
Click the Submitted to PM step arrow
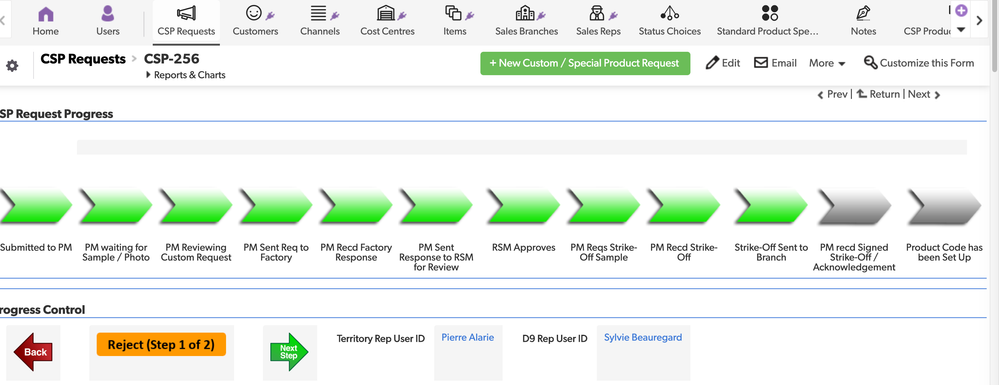[x=36, y=207]
